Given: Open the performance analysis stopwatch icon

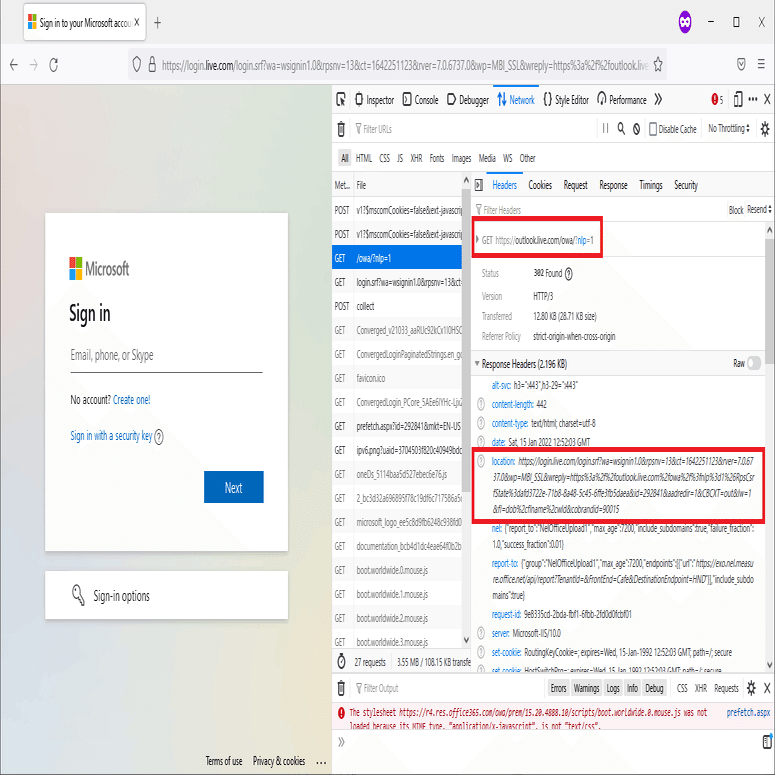Looking at the screenshot, I should pos(341,662).
